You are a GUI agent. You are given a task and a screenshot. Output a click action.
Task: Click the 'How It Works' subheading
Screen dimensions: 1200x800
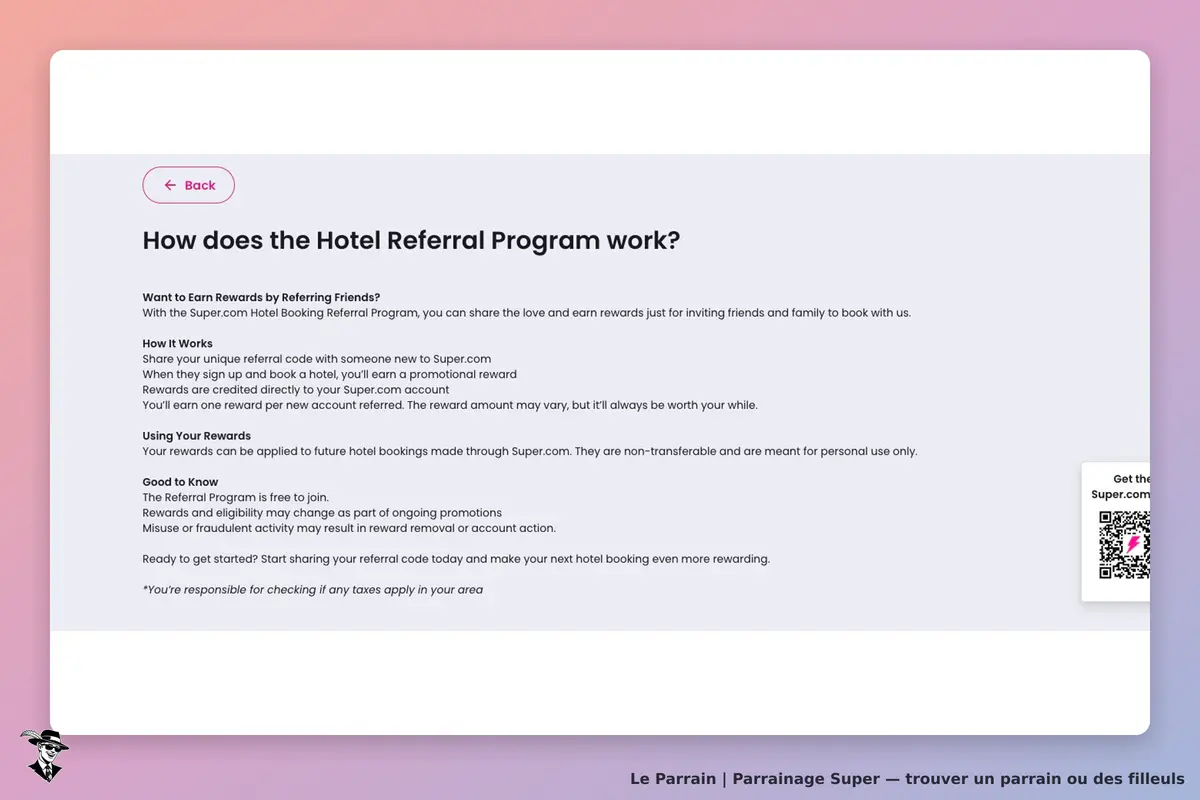(x=177, y=343)
